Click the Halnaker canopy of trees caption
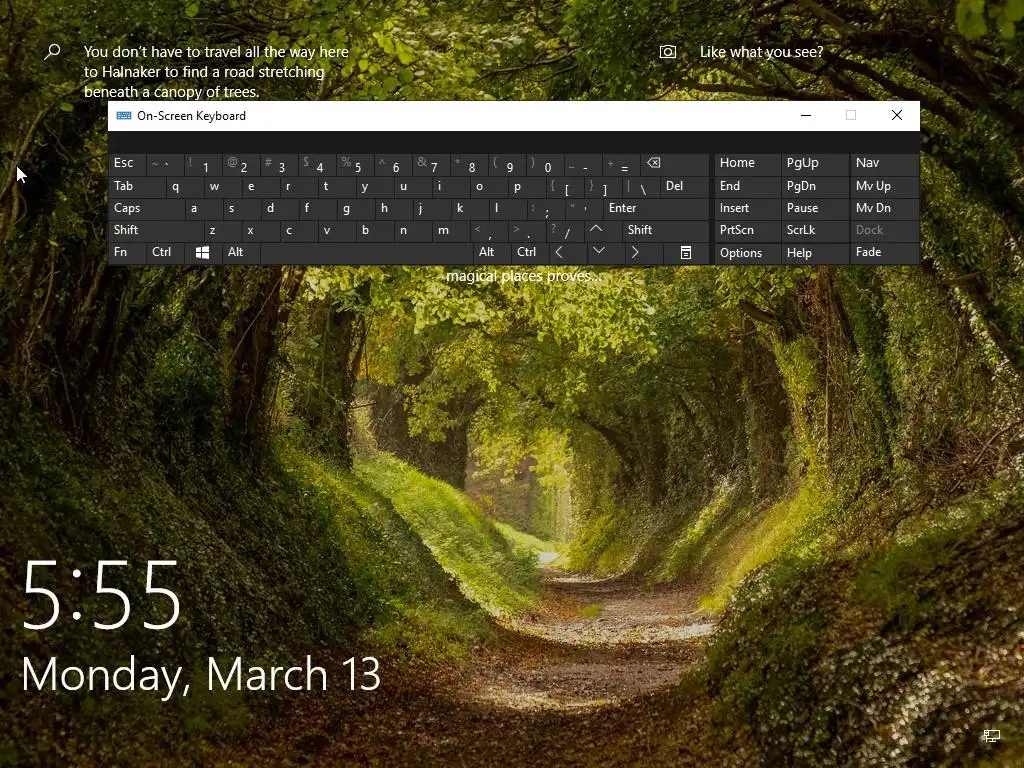This screenshot has height=768, width=1024. 216,72
